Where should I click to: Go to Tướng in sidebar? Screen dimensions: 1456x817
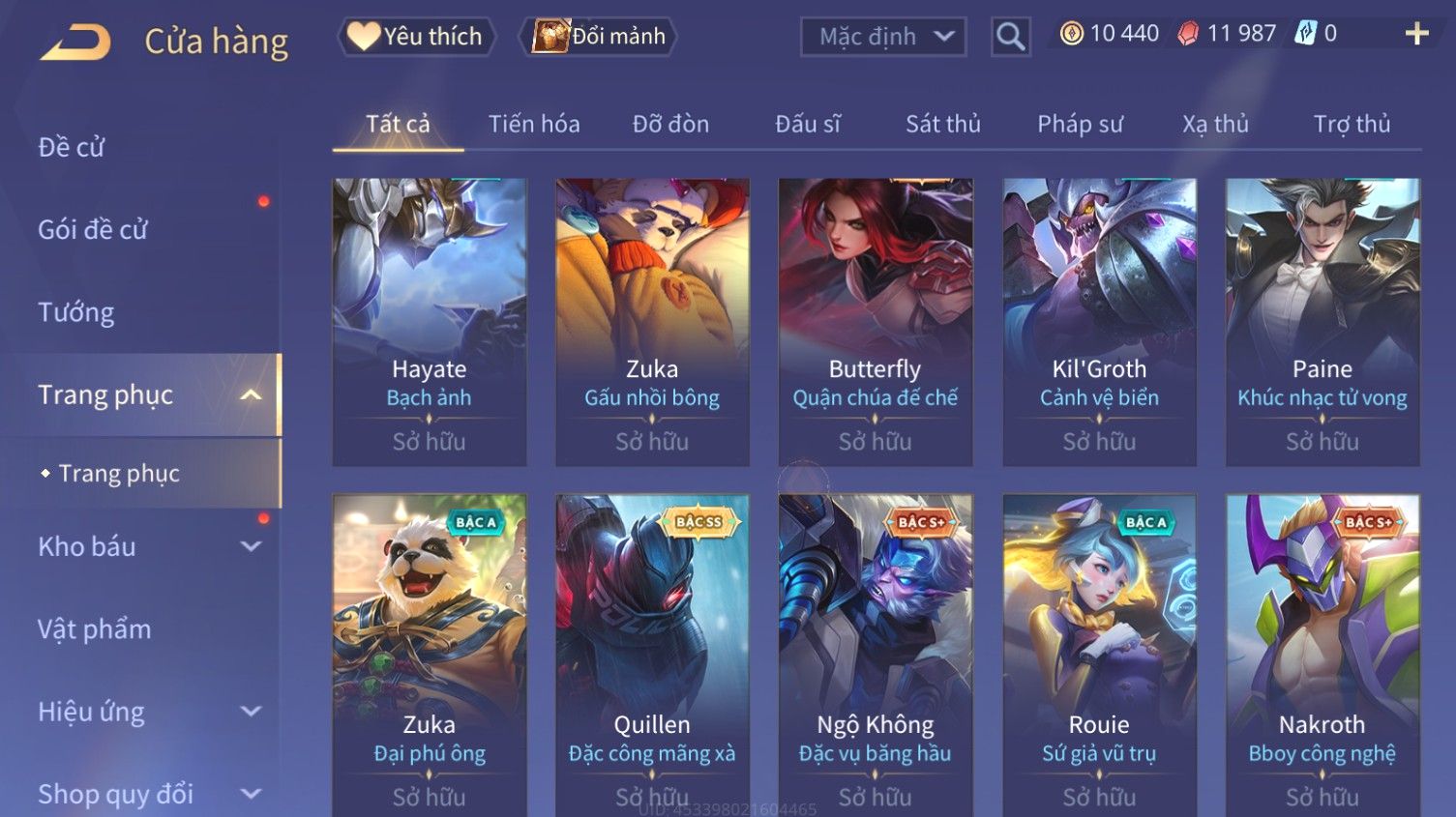[x=76, y=312]
